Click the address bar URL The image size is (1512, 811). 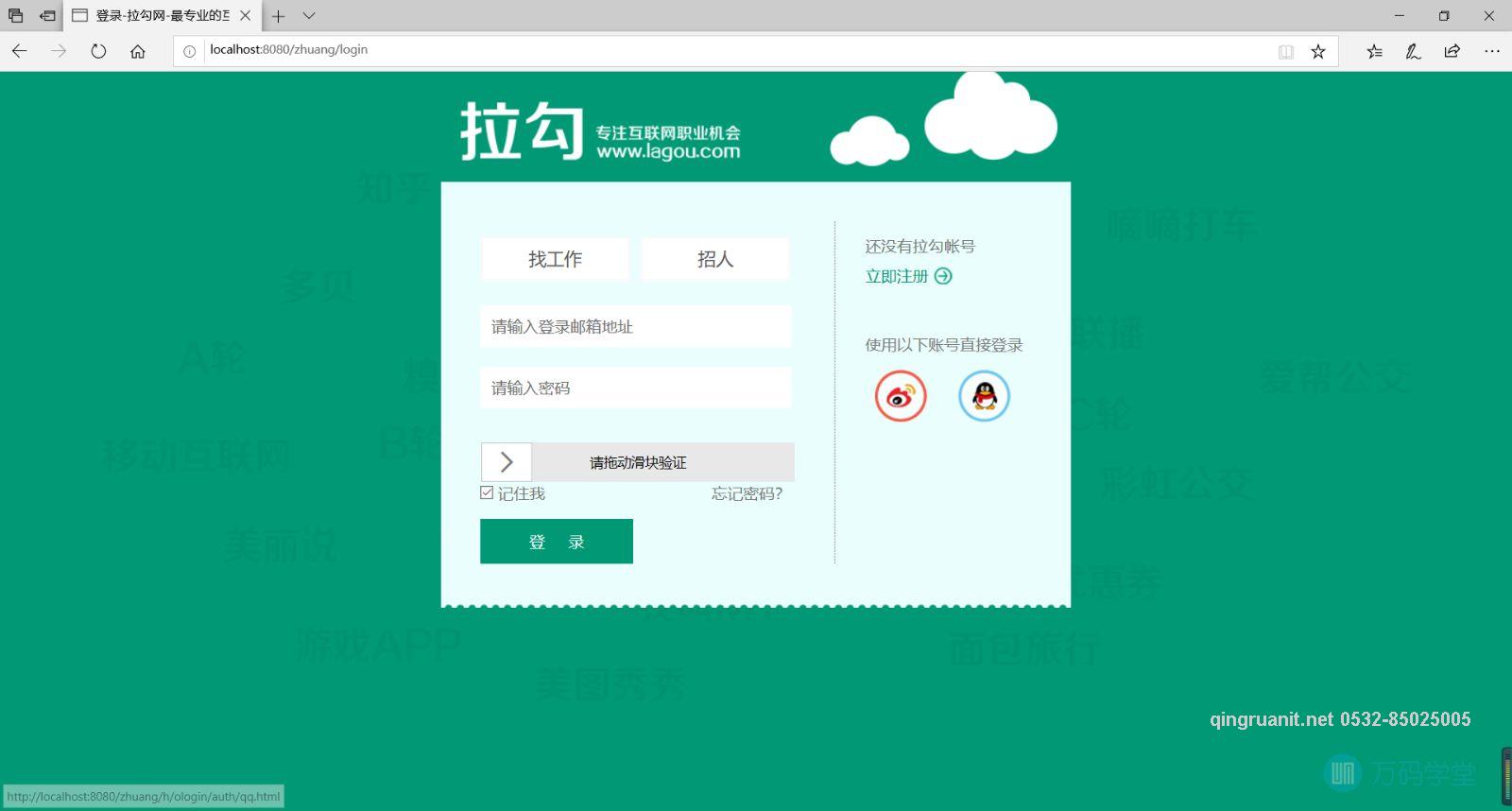(289, 50)
